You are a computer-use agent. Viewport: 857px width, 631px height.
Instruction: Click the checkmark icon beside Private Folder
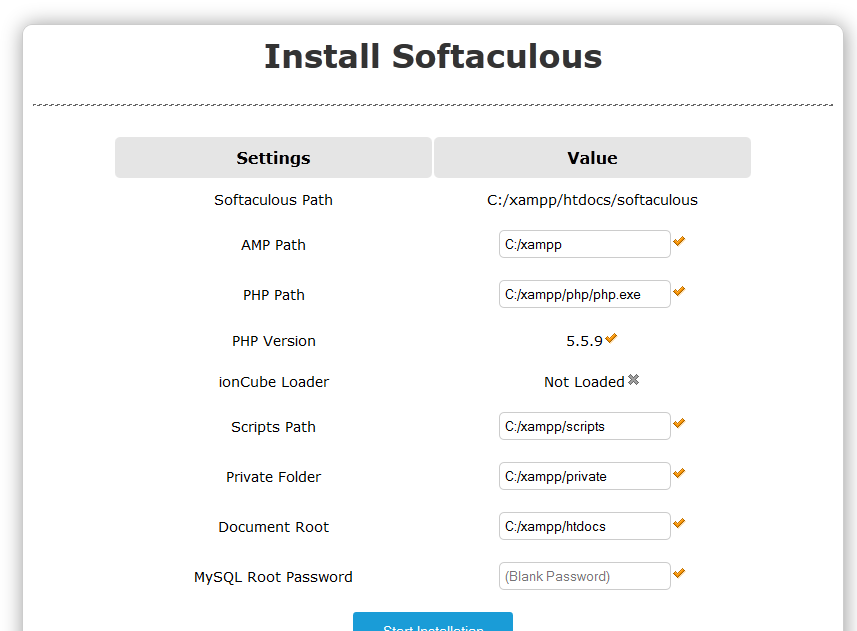(x=679, y=473)
